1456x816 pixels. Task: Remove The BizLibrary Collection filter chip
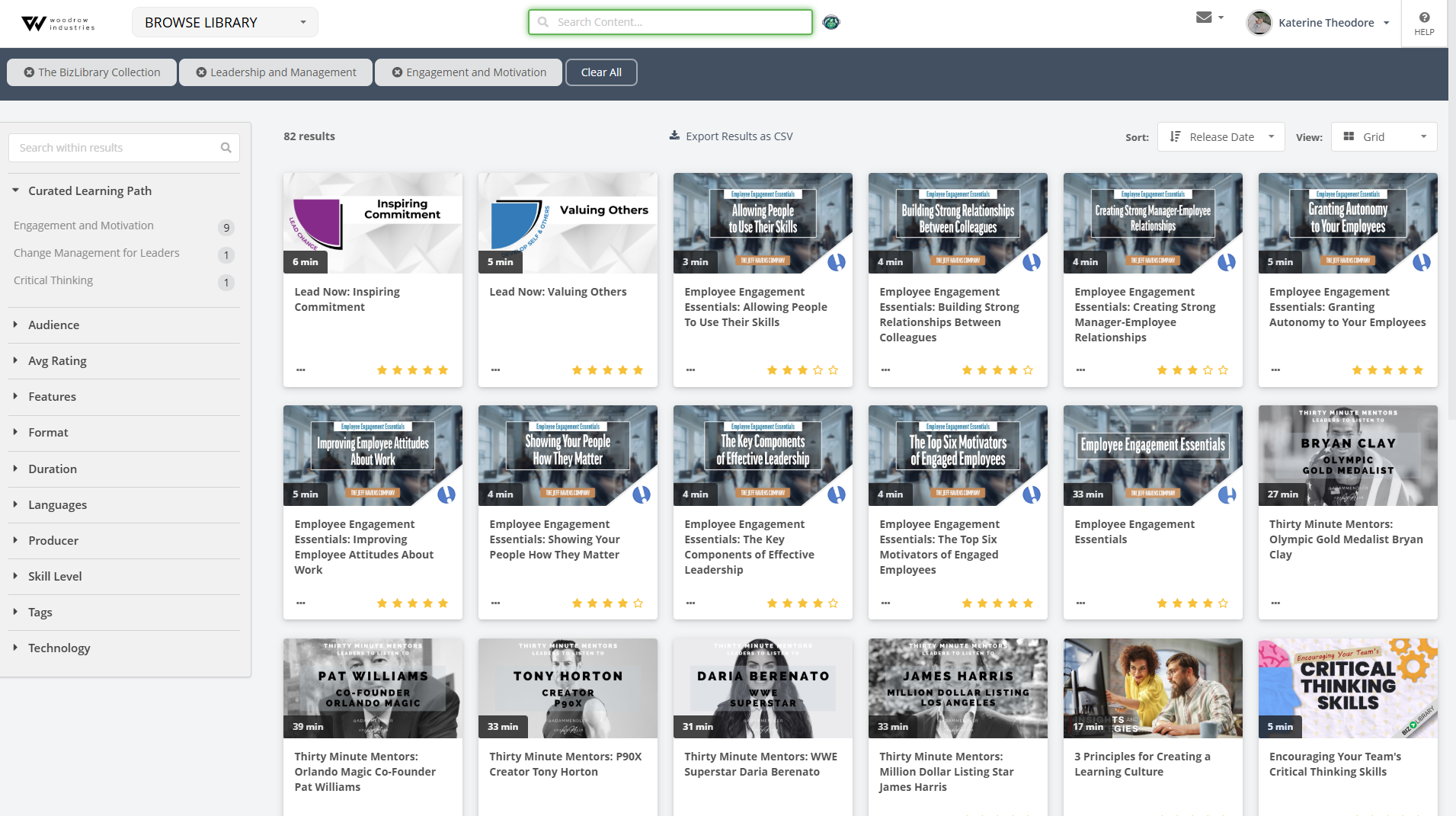[27, 72]
